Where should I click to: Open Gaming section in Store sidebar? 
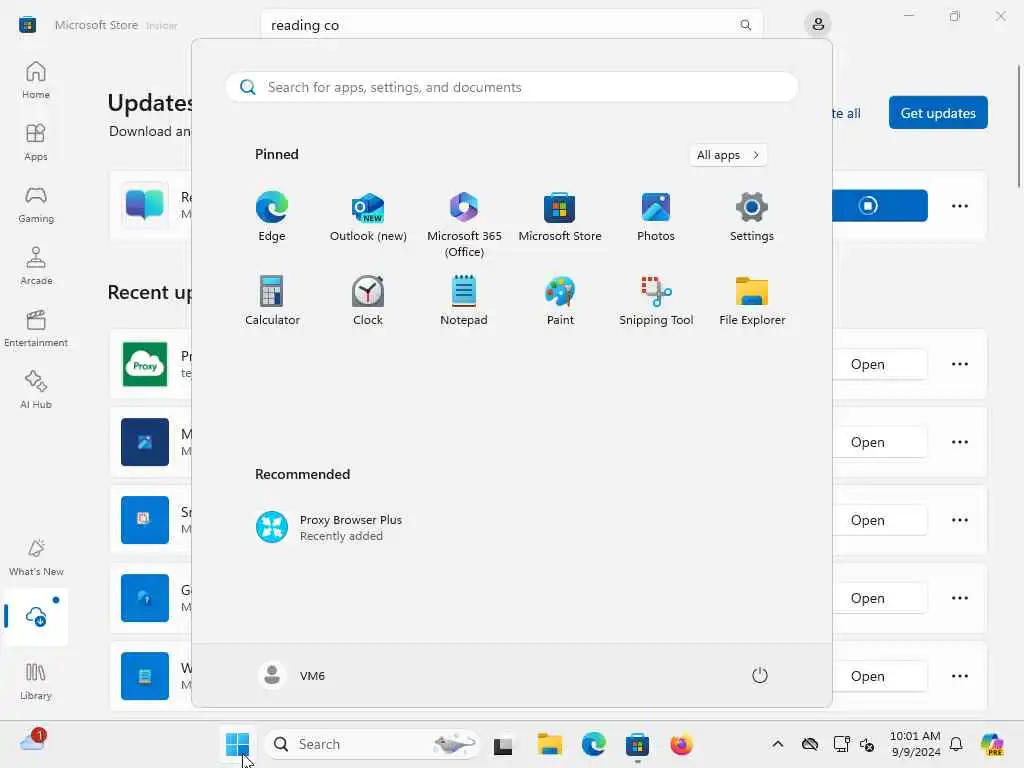tap(36, 204)
